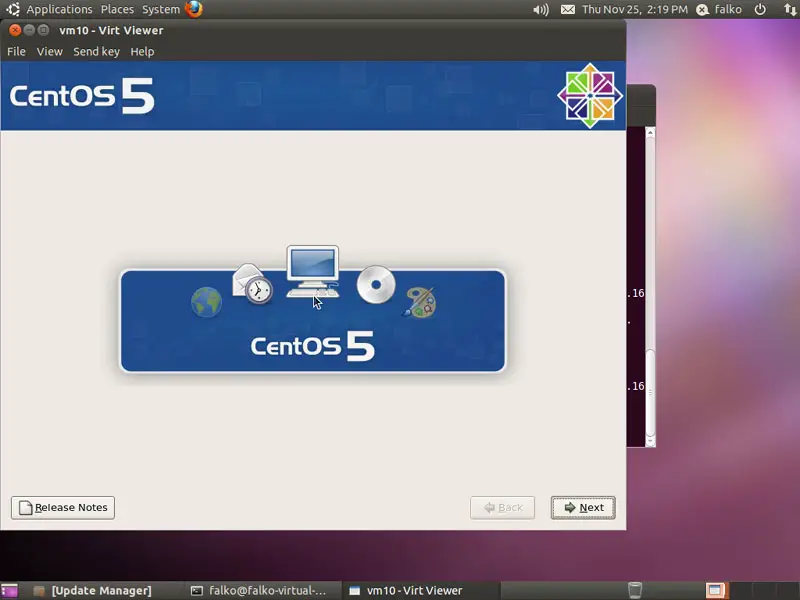The width and height of the screenshot is (800, 600).
Task: Click the volume speaker icon
Action: coord(541,10)
